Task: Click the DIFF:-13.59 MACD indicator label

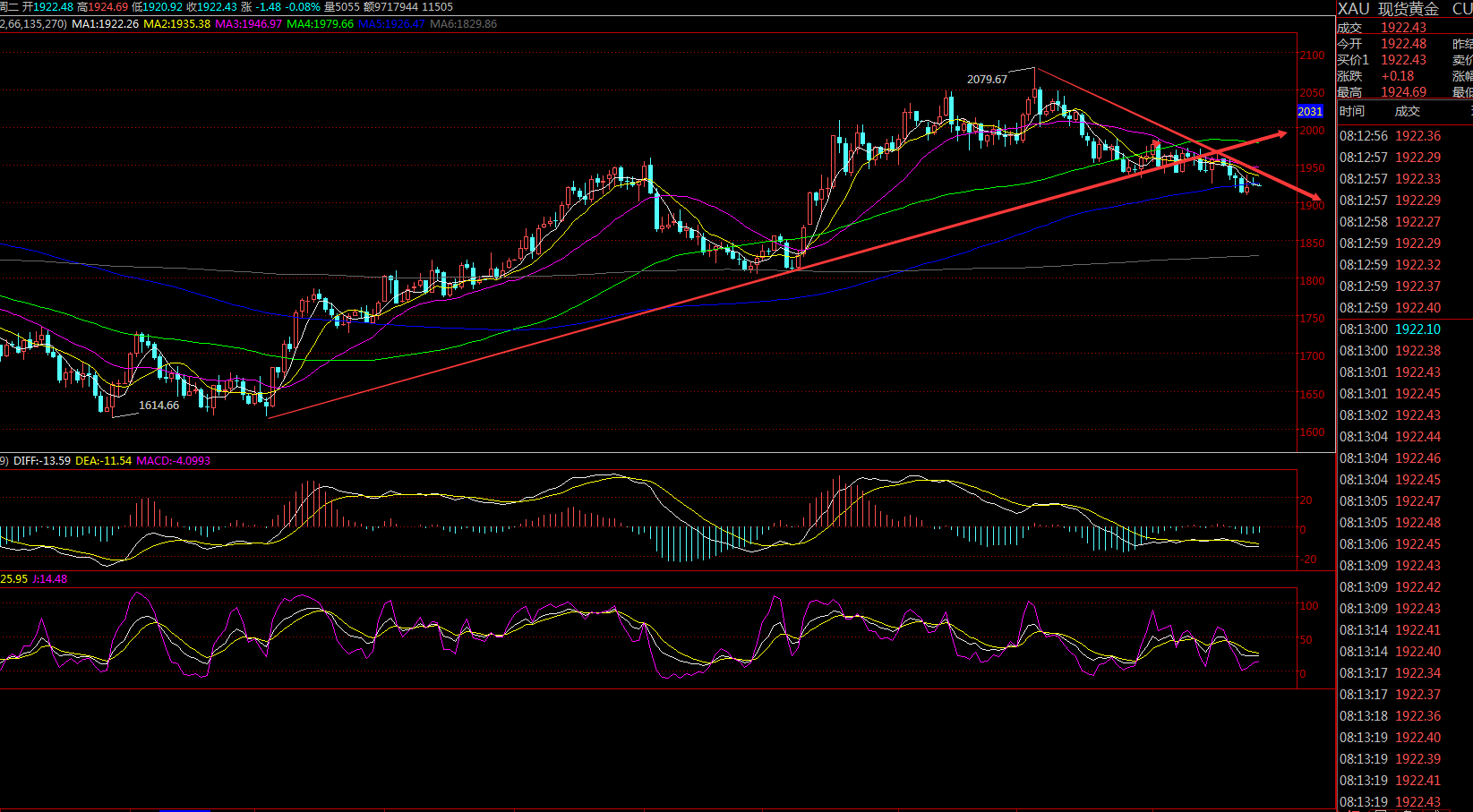Action: [41, 461]
